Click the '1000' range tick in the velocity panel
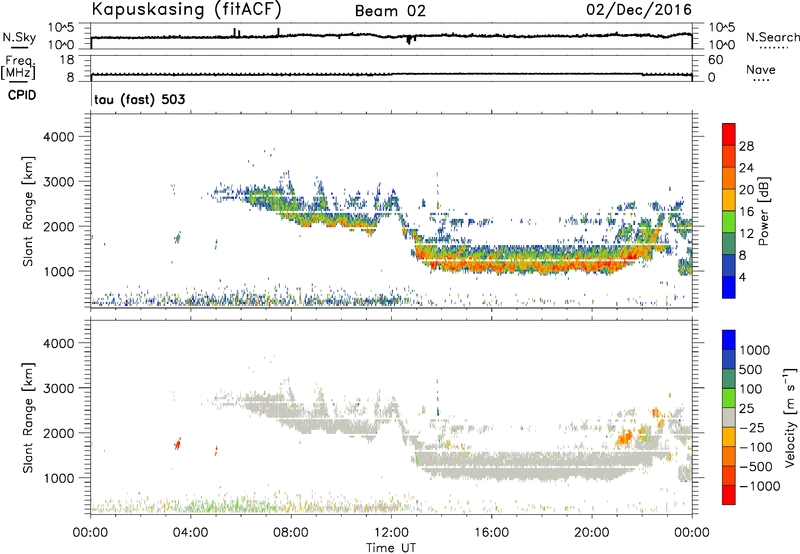800x554 pixels. point(59,478)
